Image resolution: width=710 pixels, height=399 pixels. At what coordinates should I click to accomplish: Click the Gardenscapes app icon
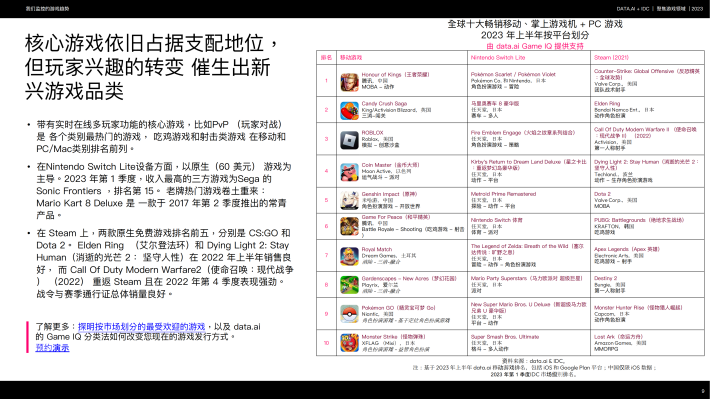[349, 285]
